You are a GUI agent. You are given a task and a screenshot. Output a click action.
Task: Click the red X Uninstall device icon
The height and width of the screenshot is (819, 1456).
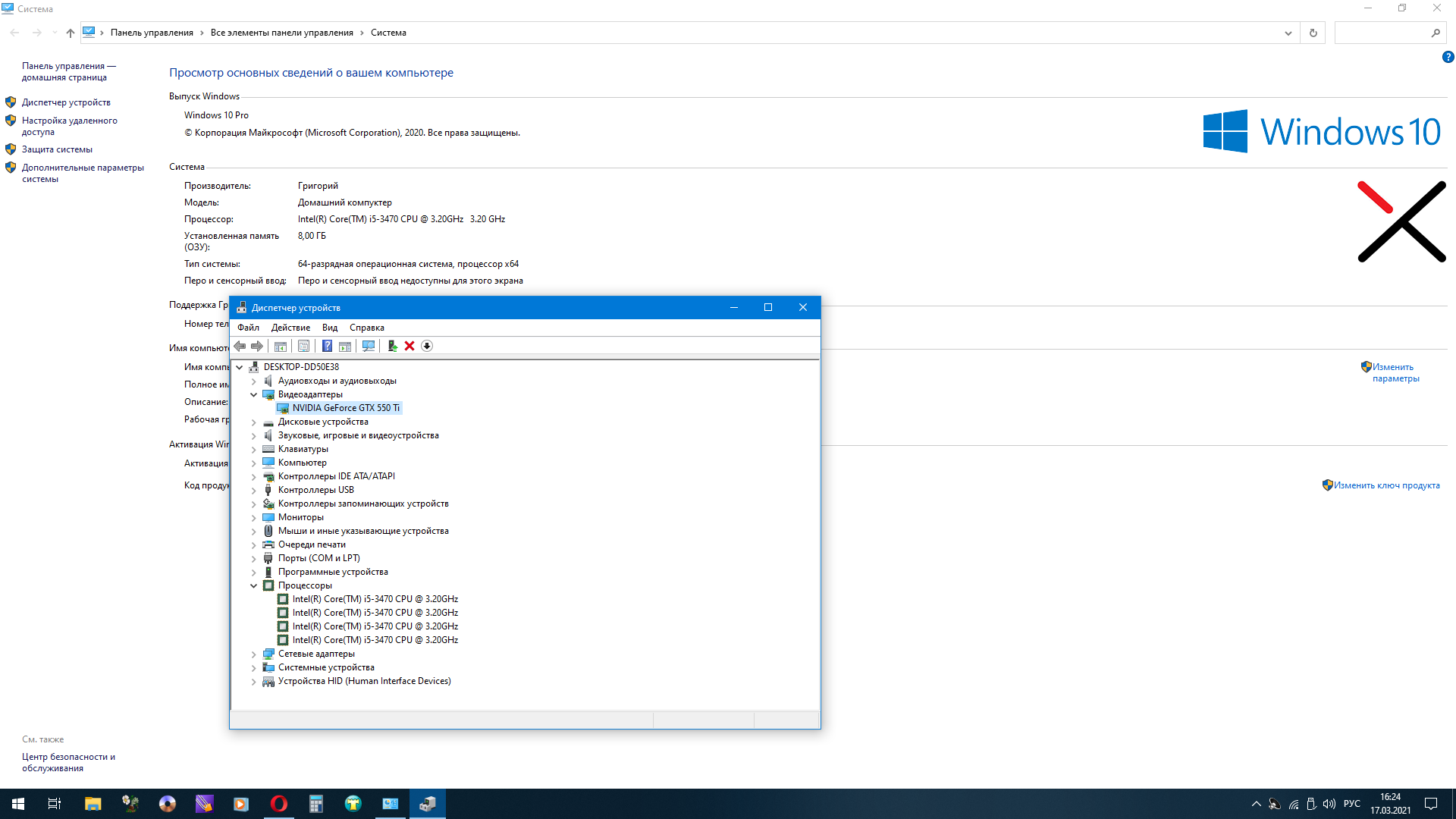tap(409, 347)
